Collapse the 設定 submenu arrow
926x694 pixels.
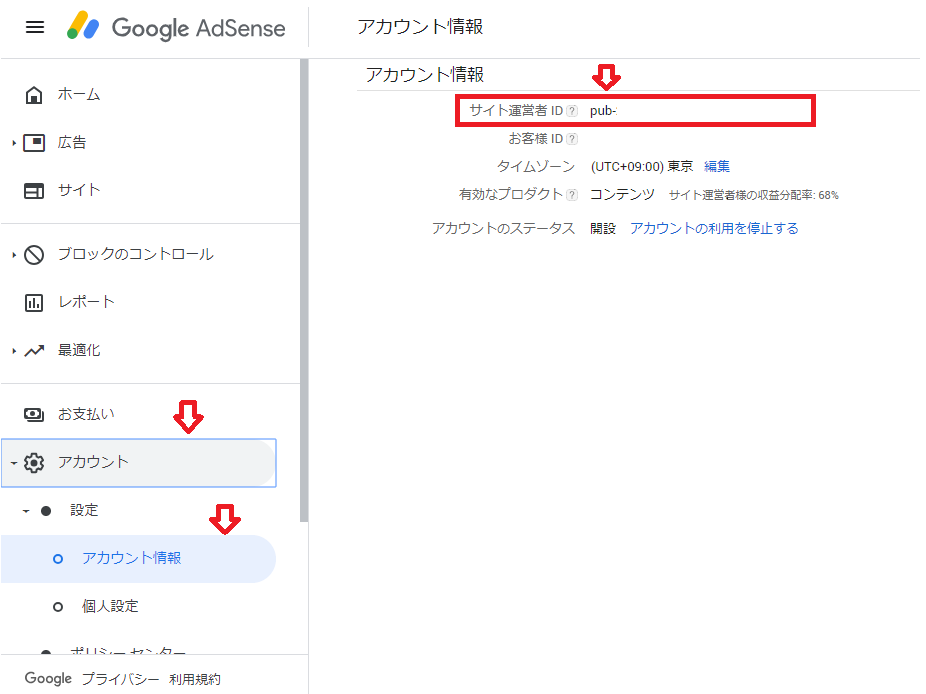click(x=27, y=511)
